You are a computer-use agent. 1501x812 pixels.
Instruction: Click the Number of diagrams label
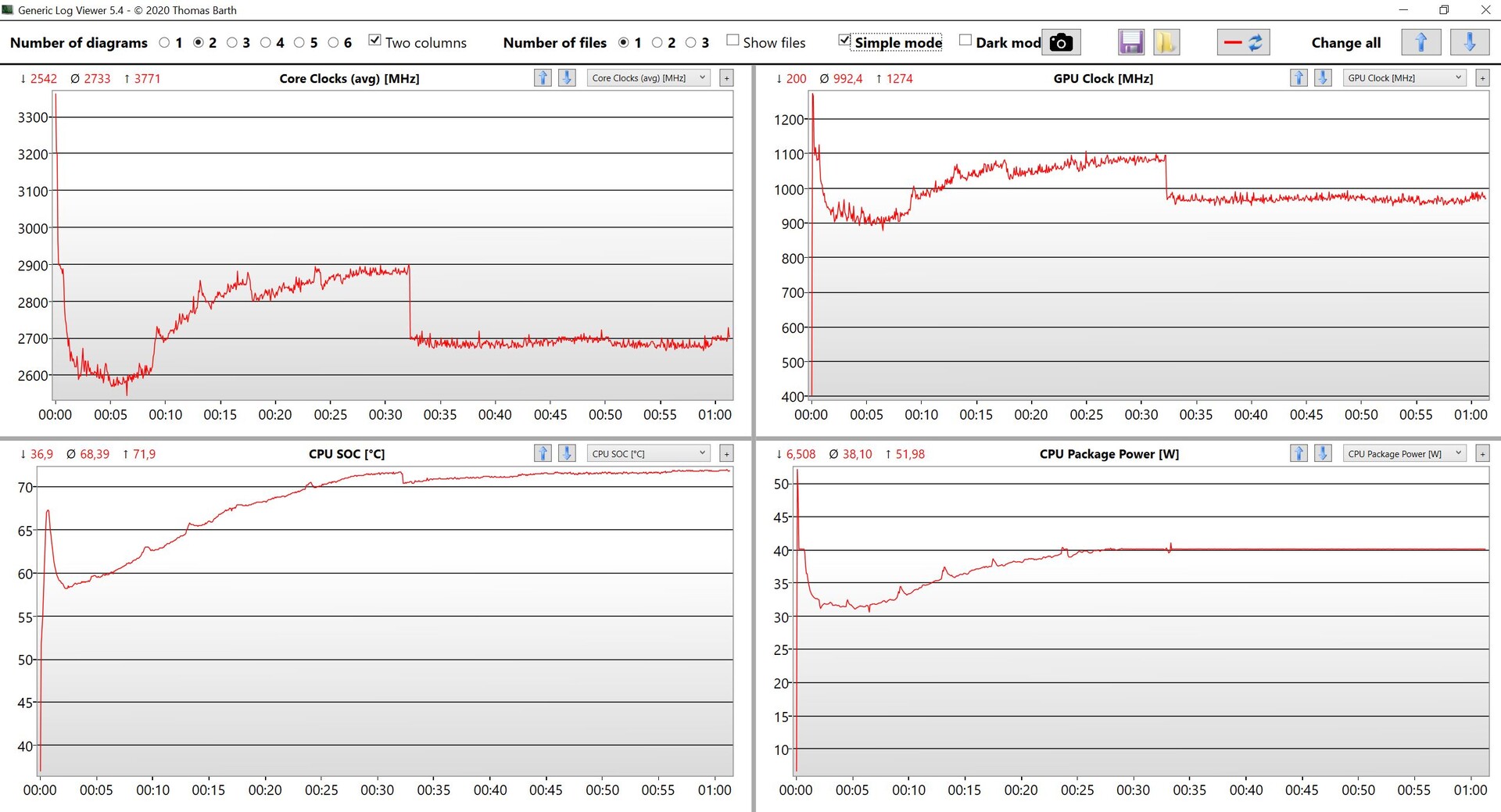pos(79,43)
